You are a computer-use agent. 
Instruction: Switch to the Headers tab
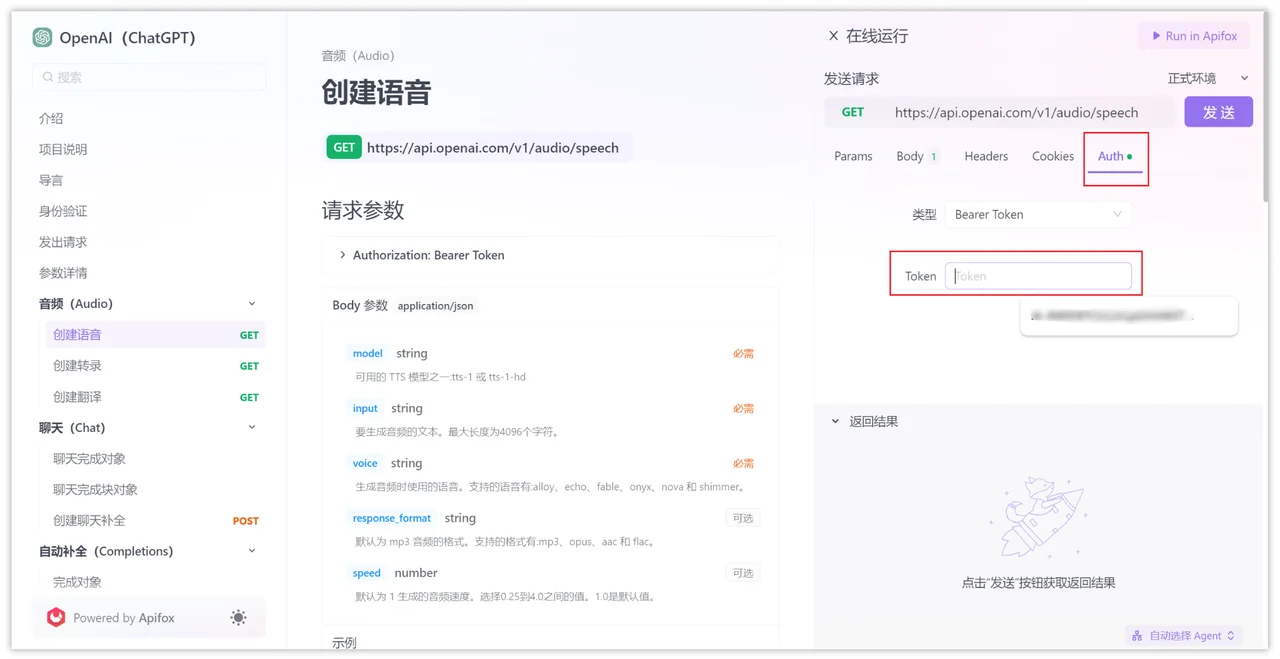(985, 156)
